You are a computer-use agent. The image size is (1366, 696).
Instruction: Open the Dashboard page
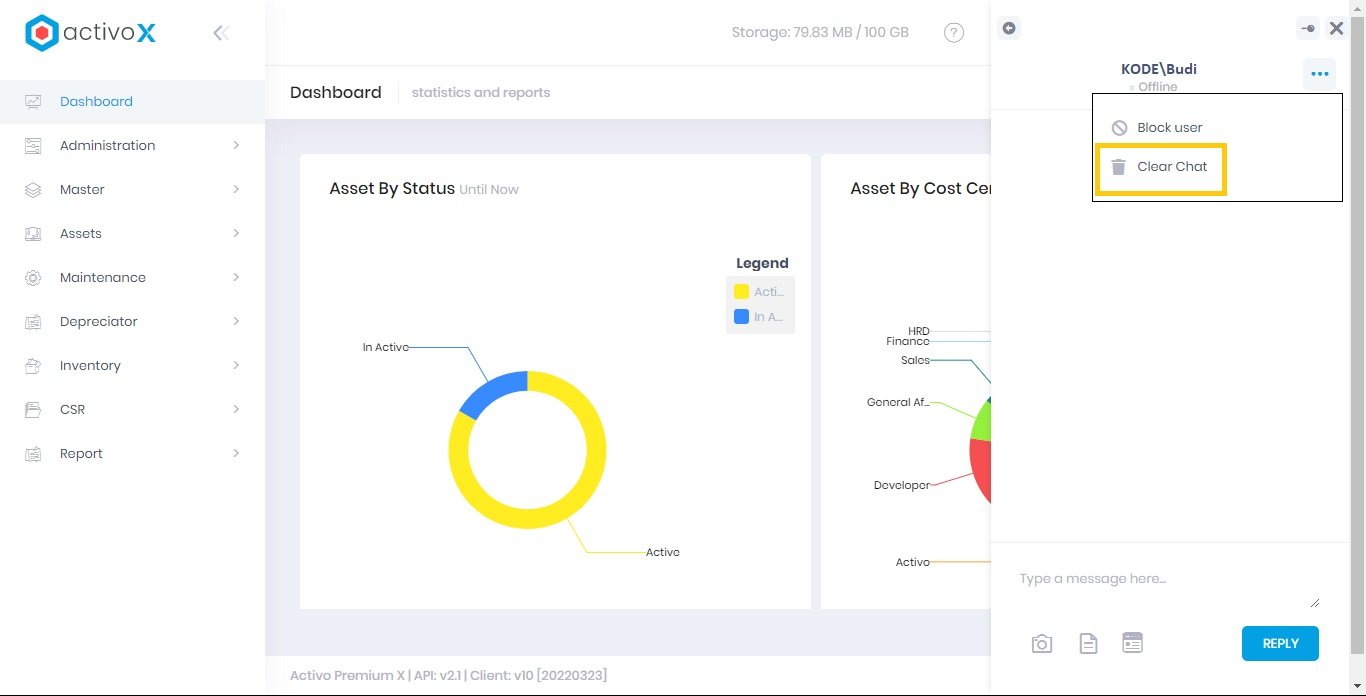click(96, 101)
